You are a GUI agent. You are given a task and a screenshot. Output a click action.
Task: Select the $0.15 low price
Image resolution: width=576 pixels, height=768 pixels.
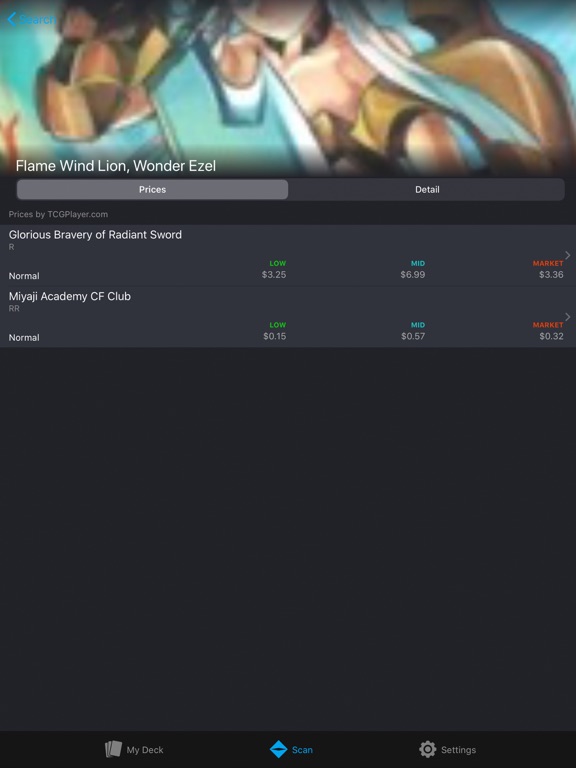274,336
